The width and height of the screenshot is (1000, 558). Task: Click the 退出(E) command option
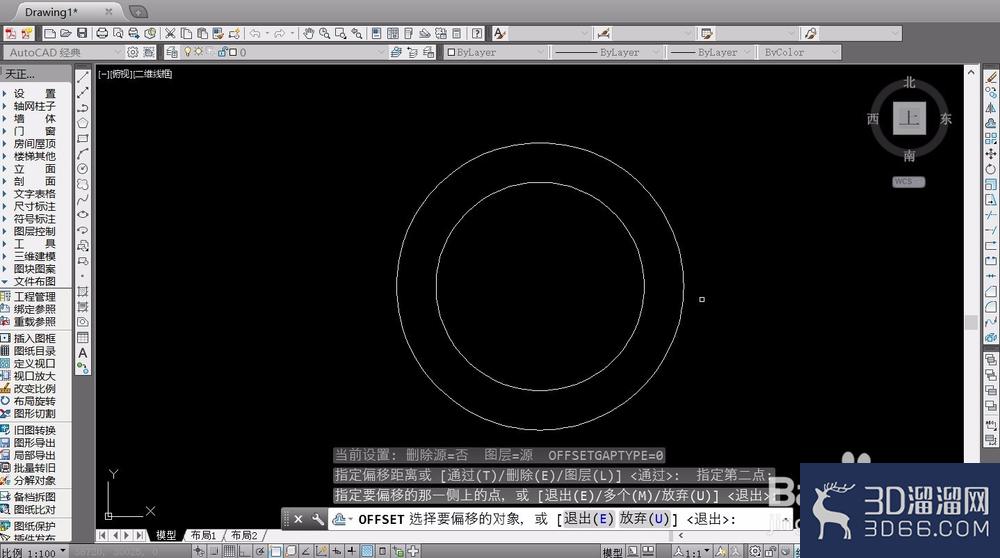click(x=588, y=519)
